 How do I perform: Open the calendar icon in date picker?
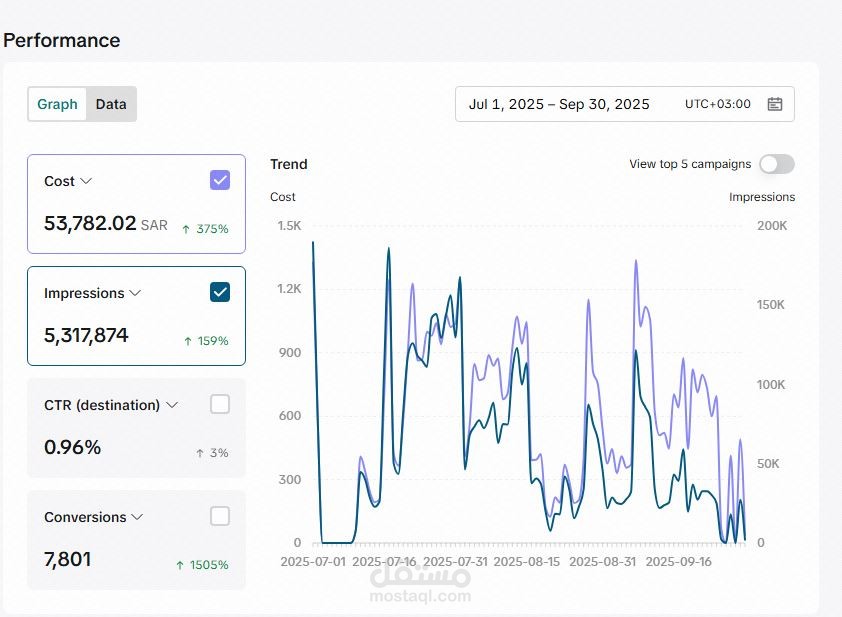coord(774,104)
